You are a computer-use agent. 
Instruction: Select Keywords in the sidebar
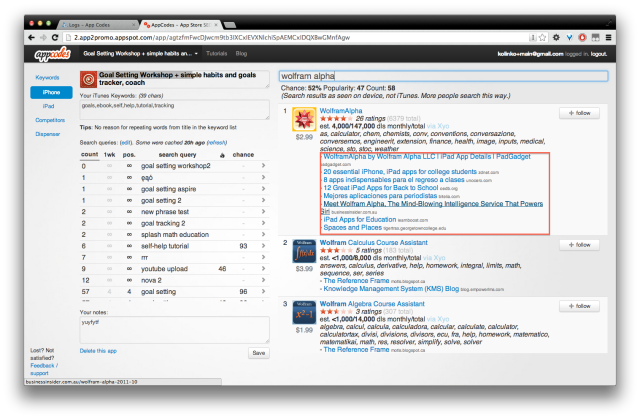[x=47, y=78]
